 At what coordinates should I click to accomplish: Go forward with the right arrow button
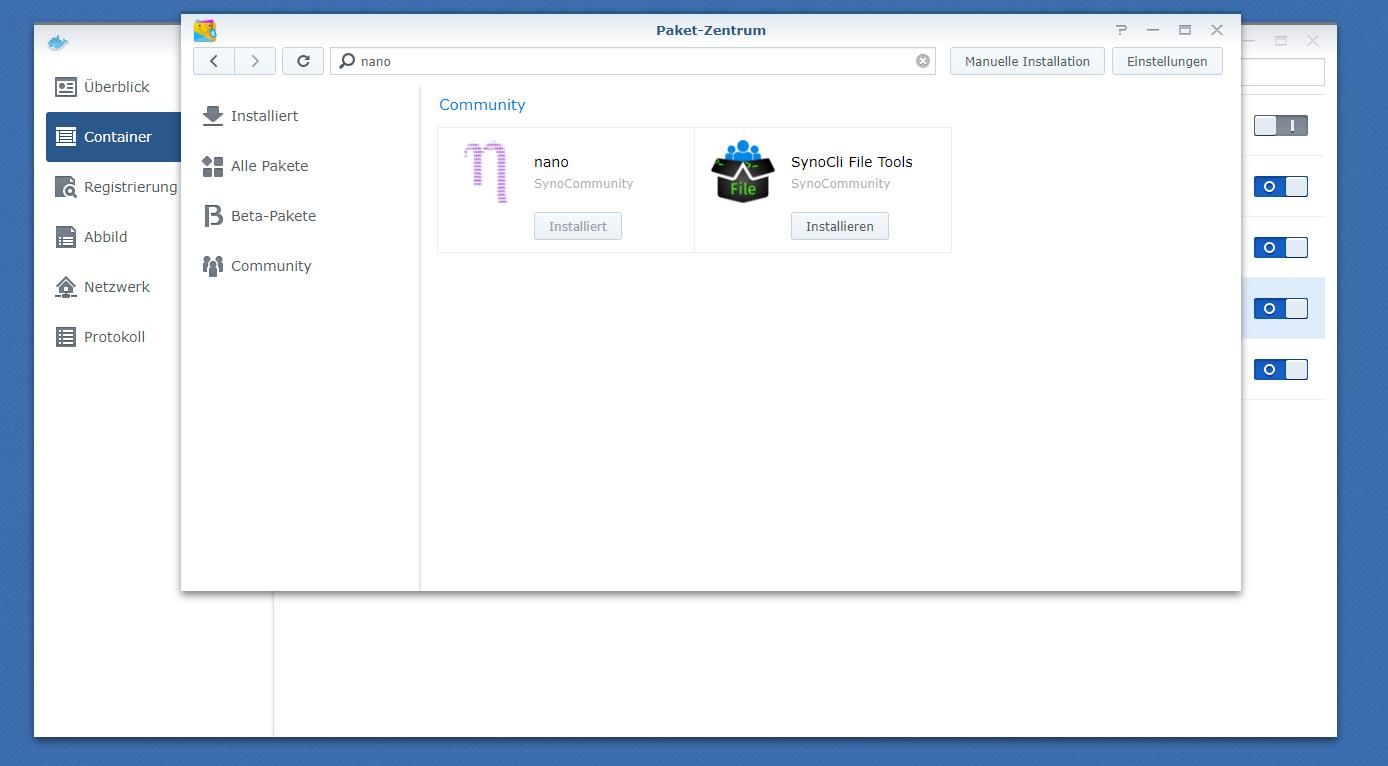coord(255,61)
